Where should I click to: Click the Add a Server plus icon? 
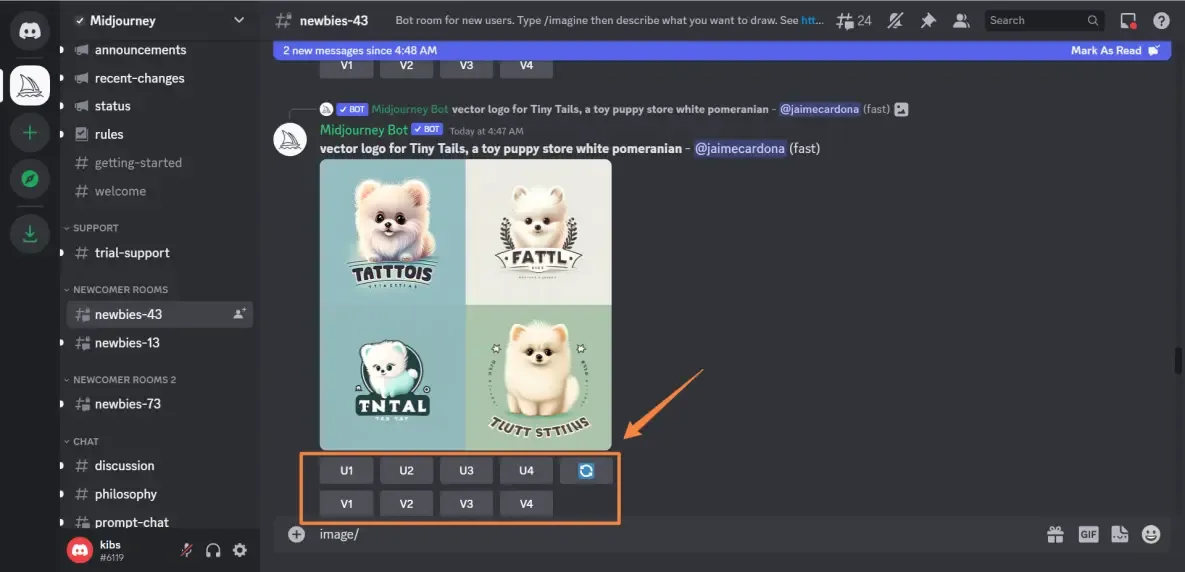pos(29,133)
